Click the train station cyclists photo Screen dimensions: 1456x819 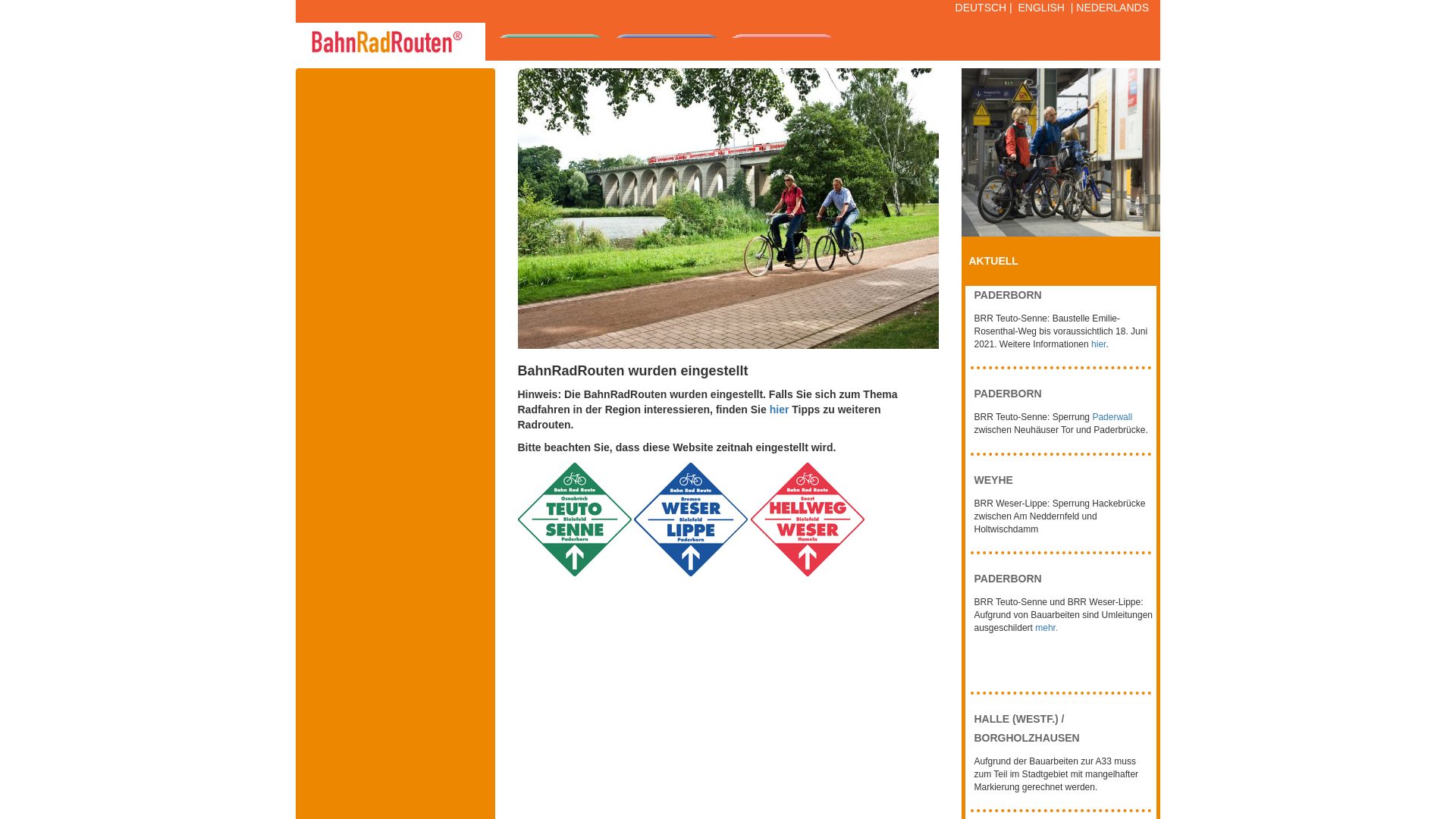[1060, 152]
